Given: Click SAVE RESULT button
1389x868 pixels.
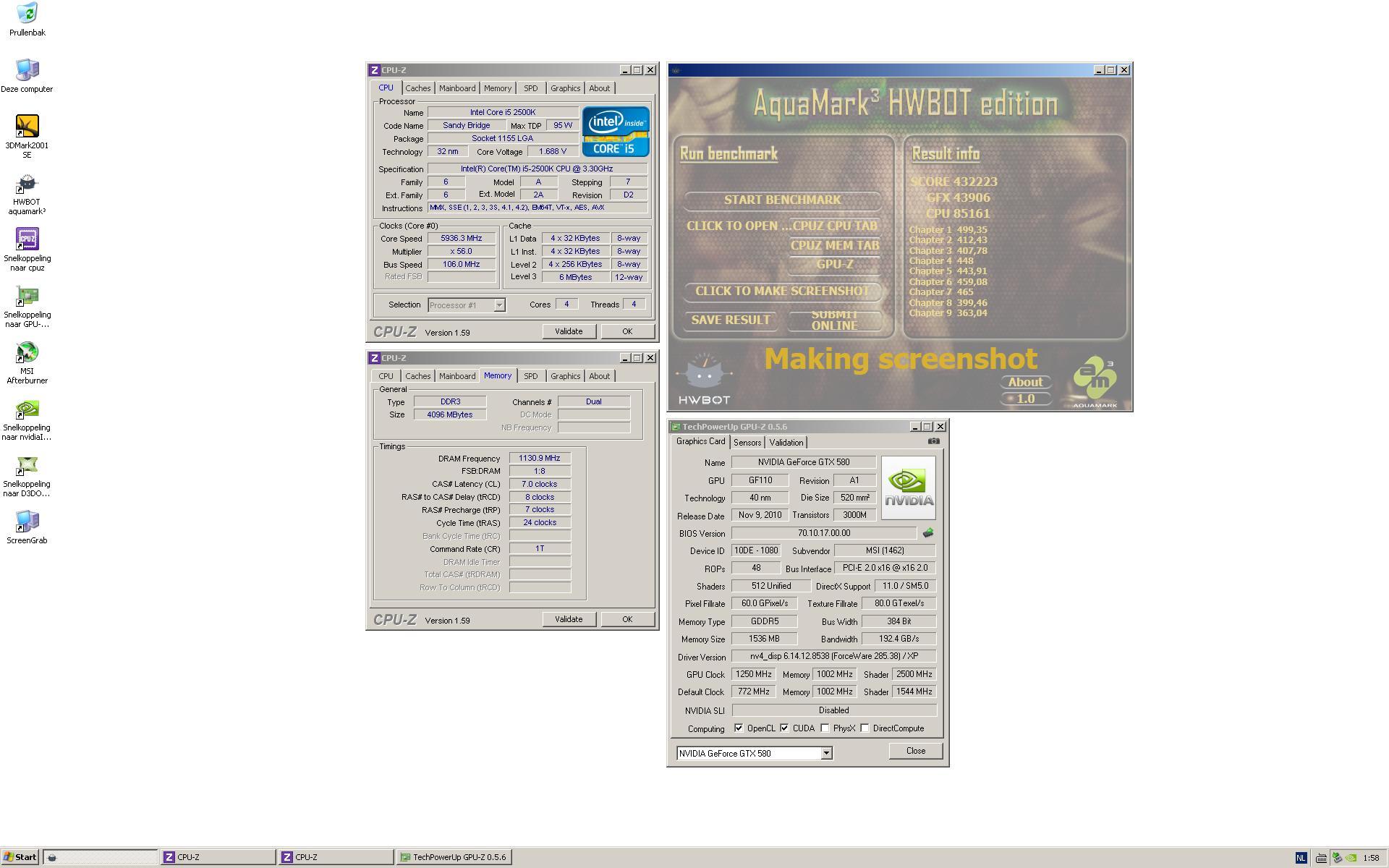Looking at the screenshot, I should click(731, 320).
